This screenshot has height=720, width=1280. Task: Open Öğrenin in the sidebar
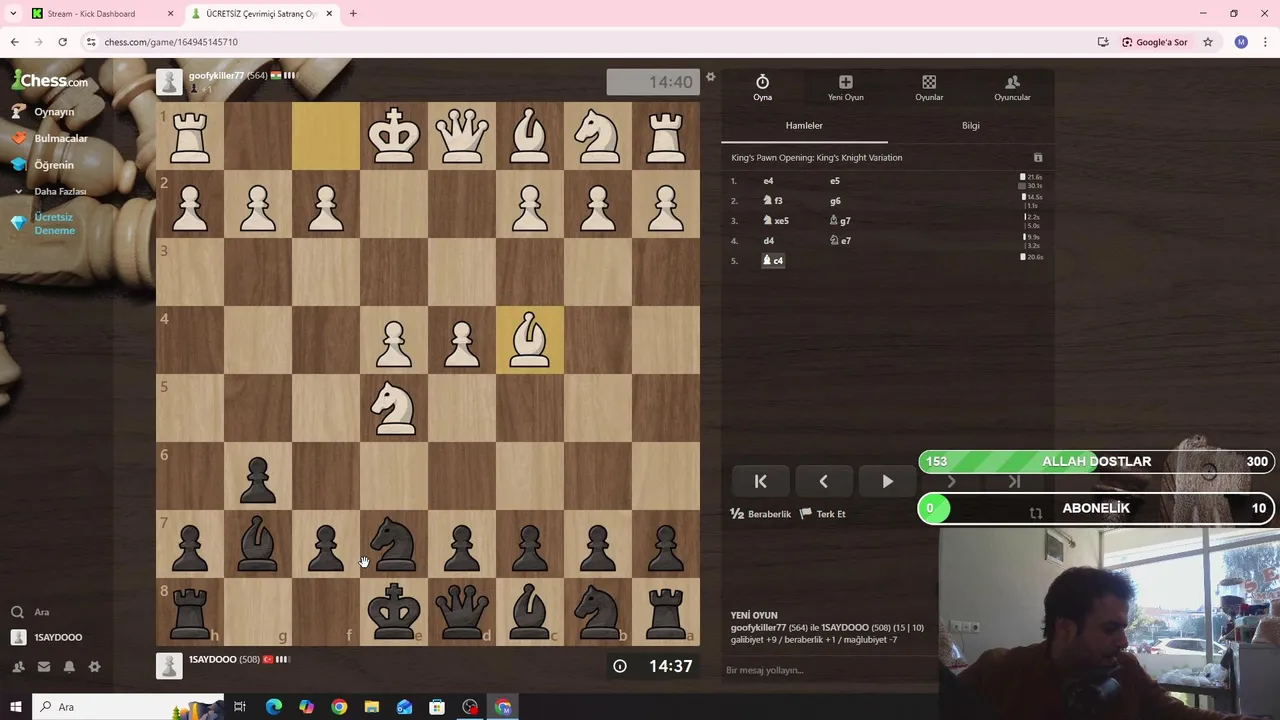click(53, 165)
